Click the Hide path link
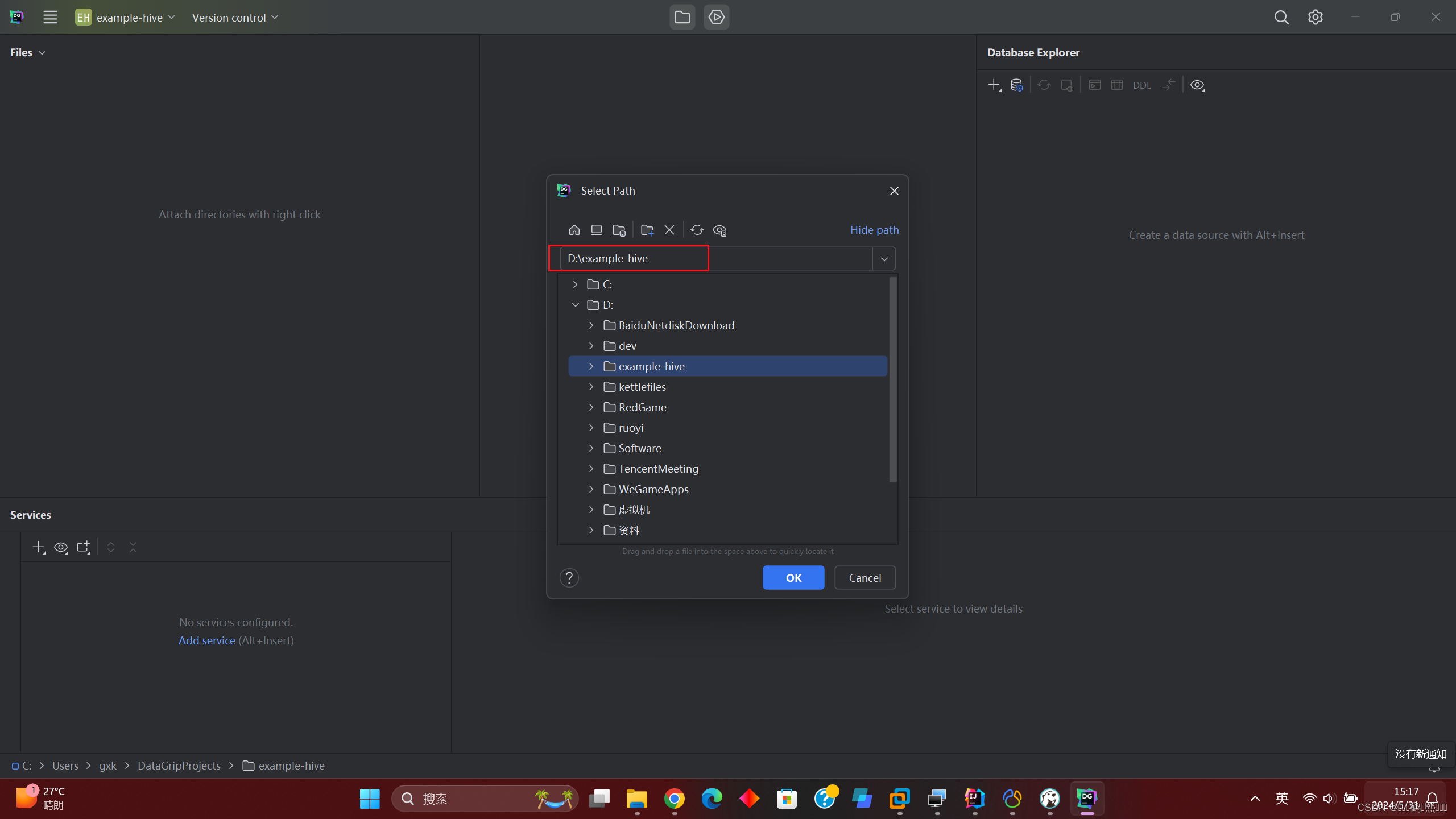The height and width of the screenshot is (819, 1456). 874,230
